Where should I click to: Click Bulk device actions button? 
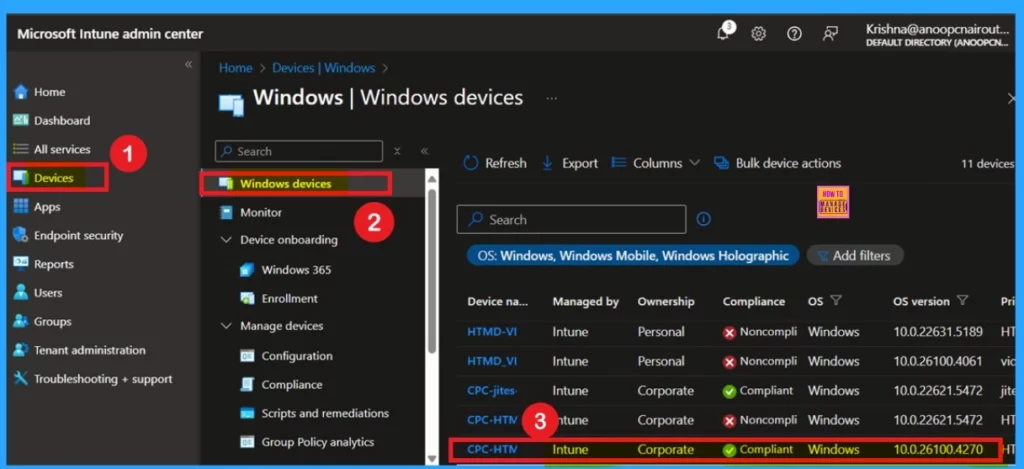coord(777,163)
